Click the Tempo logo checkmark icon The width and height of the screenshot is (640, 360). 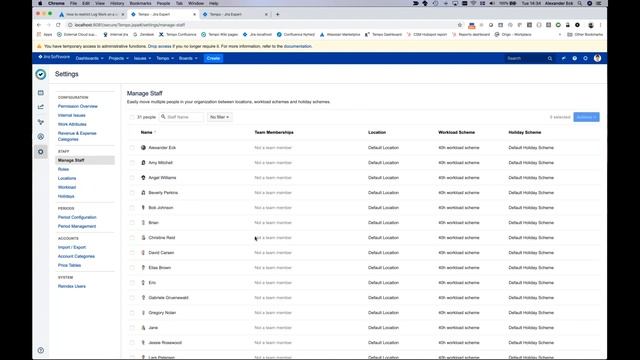point(40,74)
